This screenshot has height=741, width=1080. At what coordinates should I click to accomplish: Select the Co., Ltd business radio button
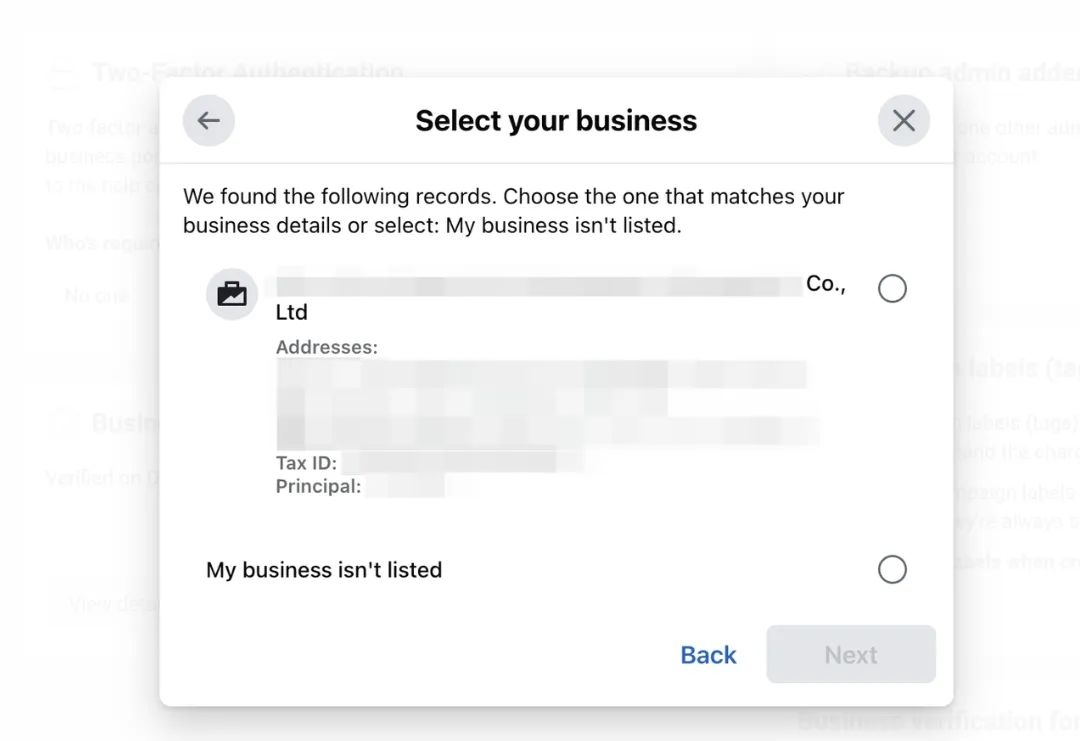point(892,289)
